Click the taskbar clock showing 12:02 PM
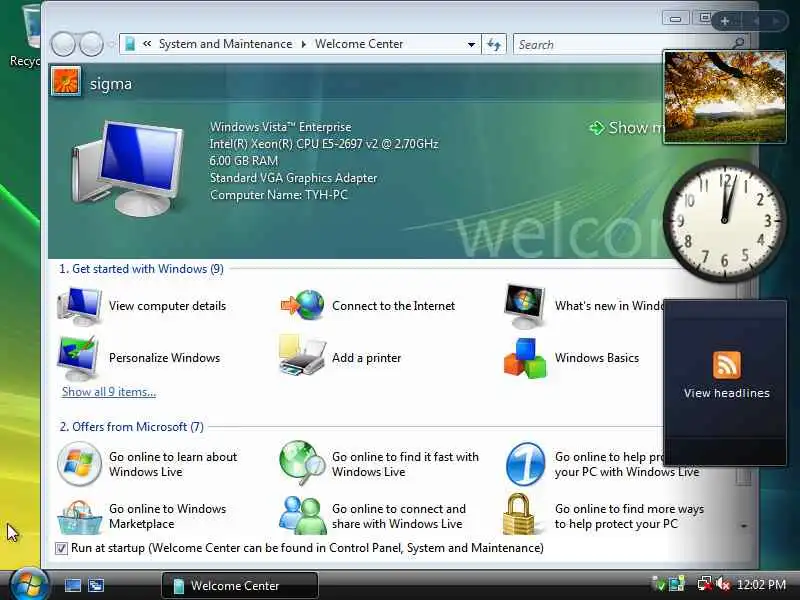Viewport: 800px width, 600px height. pyautogui.click(x=762, y=584)
